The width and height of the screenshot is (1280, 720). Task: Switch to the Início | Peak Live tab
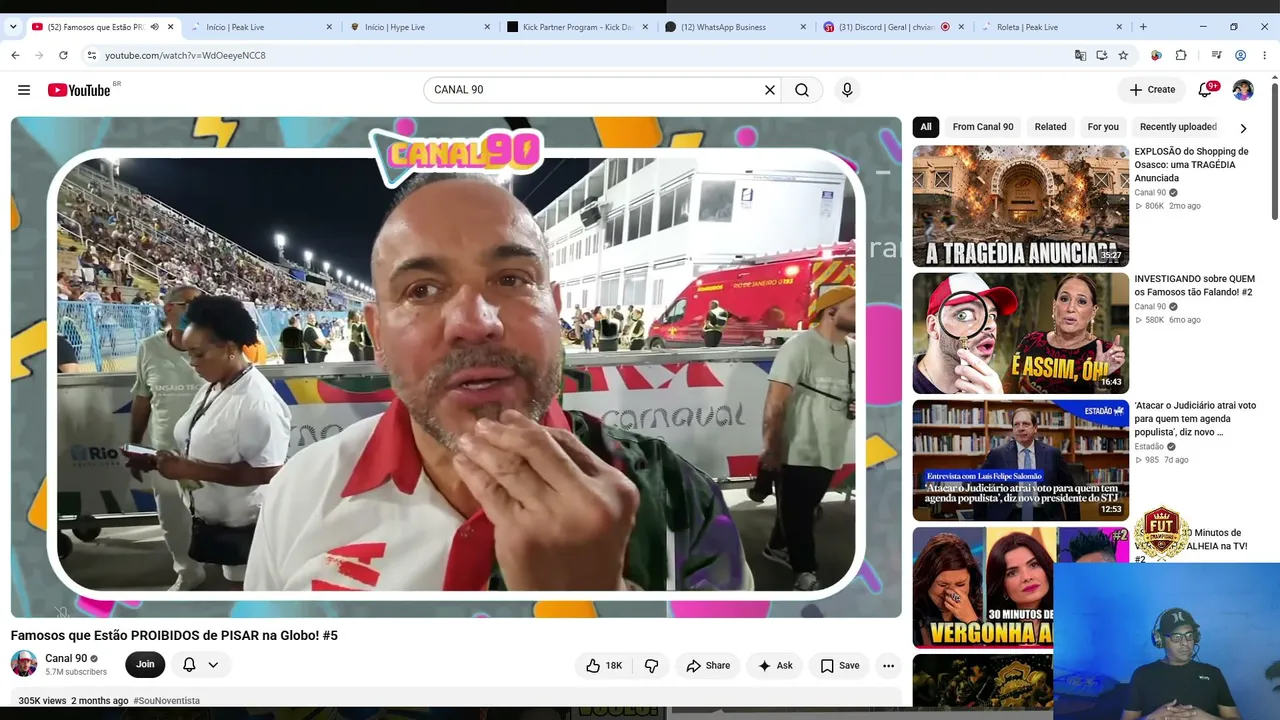pos(260,27)
